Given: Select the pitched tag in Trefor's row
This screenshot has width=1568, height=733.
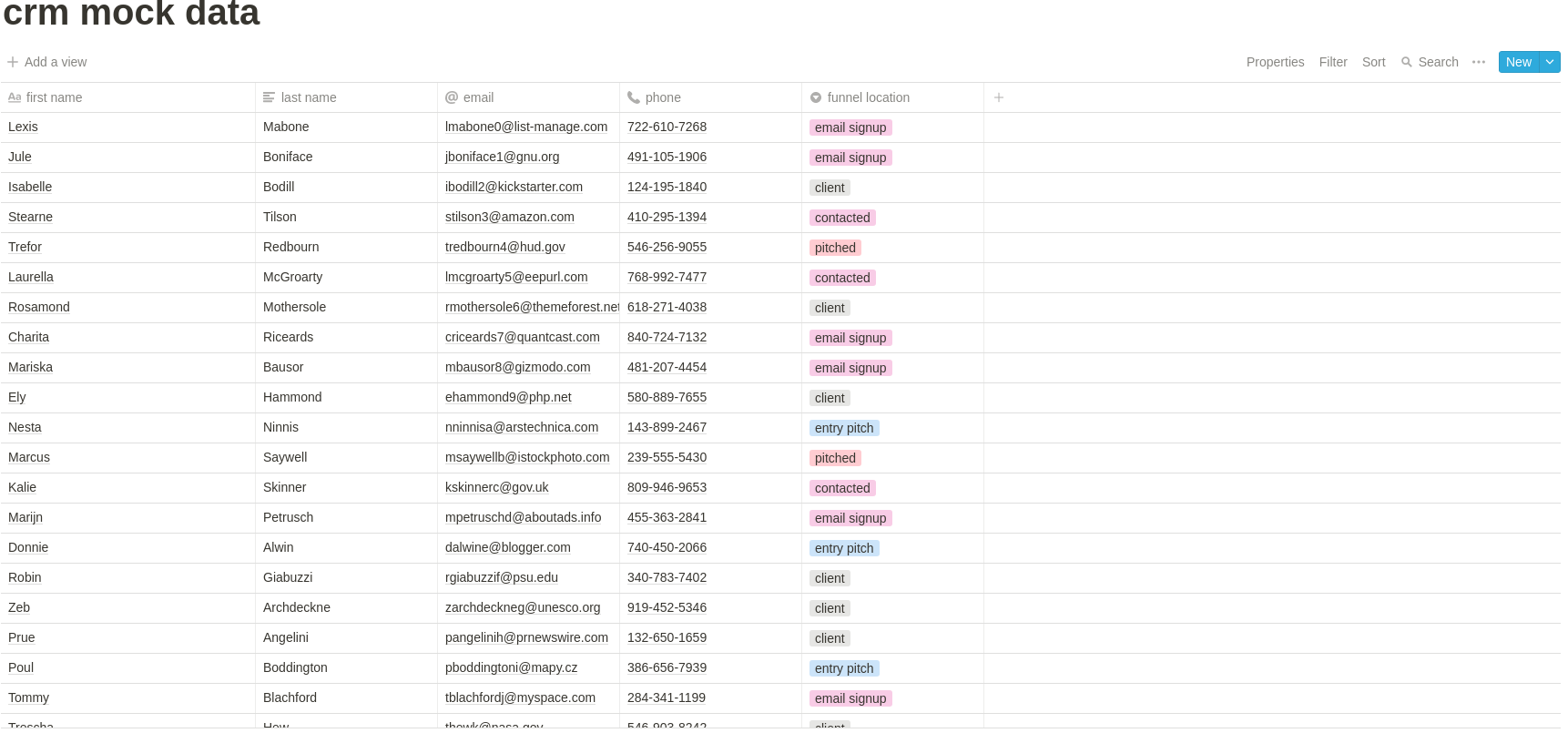Looking at the screenshot, I should [x=835, y=248].
